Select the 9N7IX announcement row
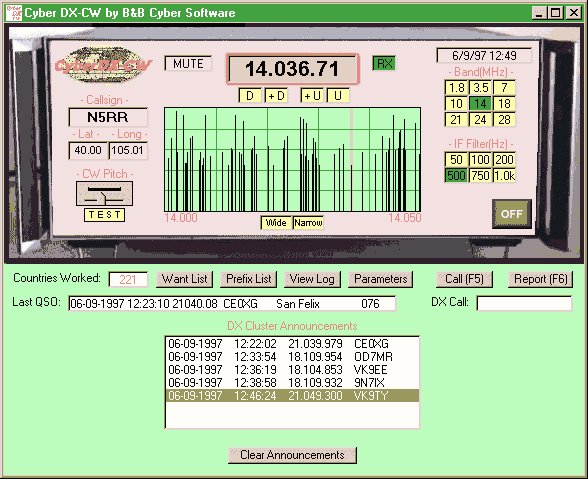 (x=292, y=383)
